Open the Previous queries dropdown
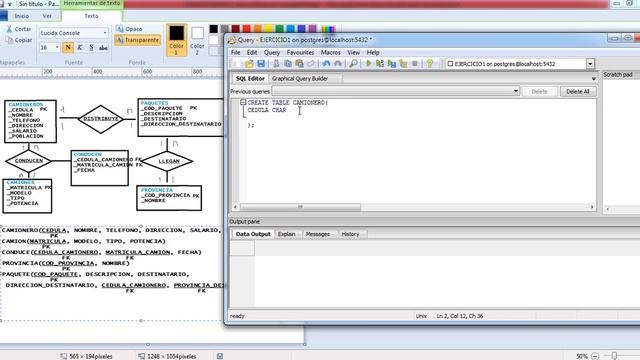This screenshot has height=360, width=640. pyautogui.click(x=516, y=91)
